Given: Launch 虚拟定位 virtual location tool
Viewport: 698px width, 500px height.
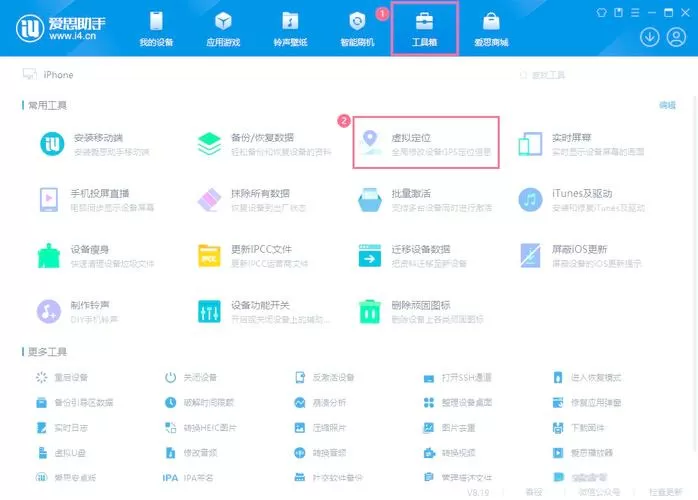Looking at the screenshot, I should [x=426, y=142].
